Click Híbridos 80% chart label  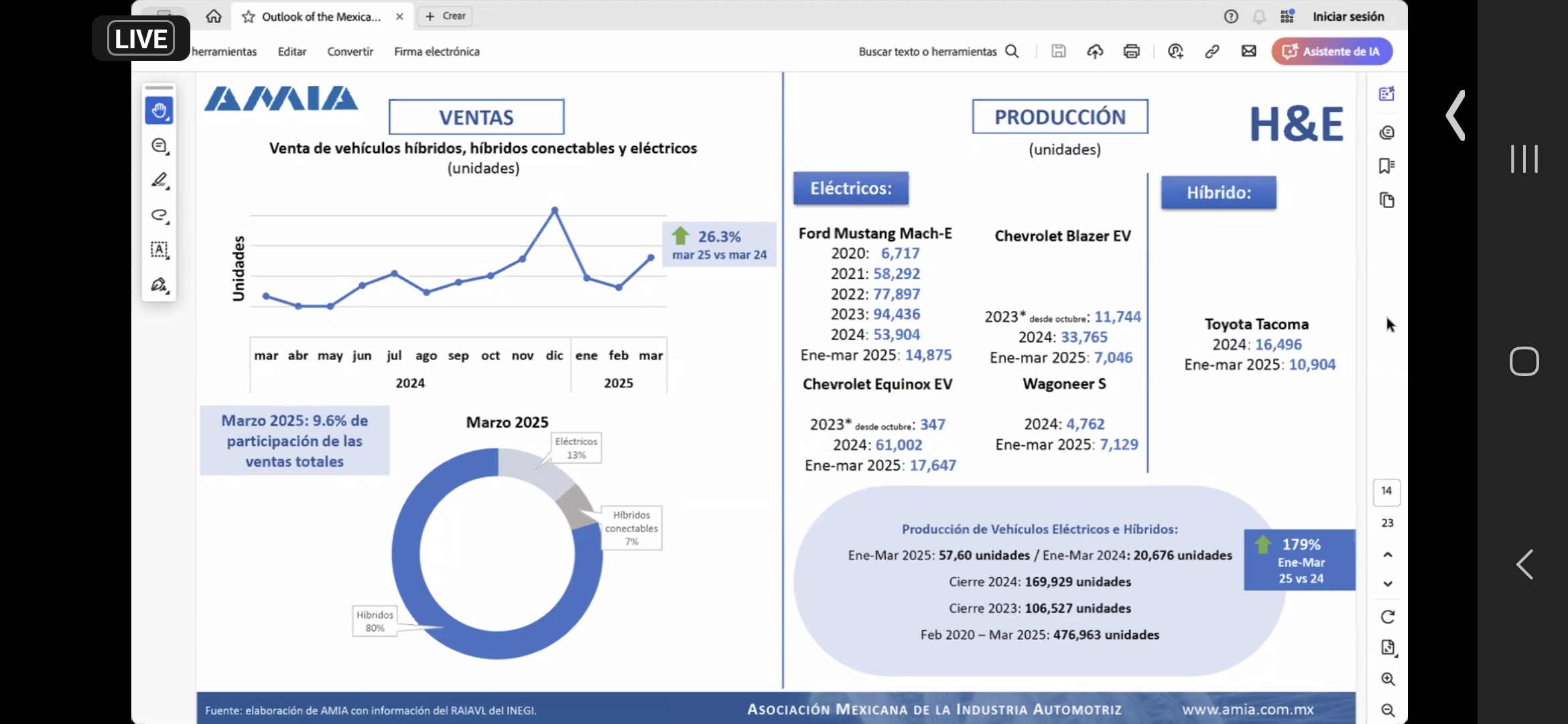[x=375, y=621]
